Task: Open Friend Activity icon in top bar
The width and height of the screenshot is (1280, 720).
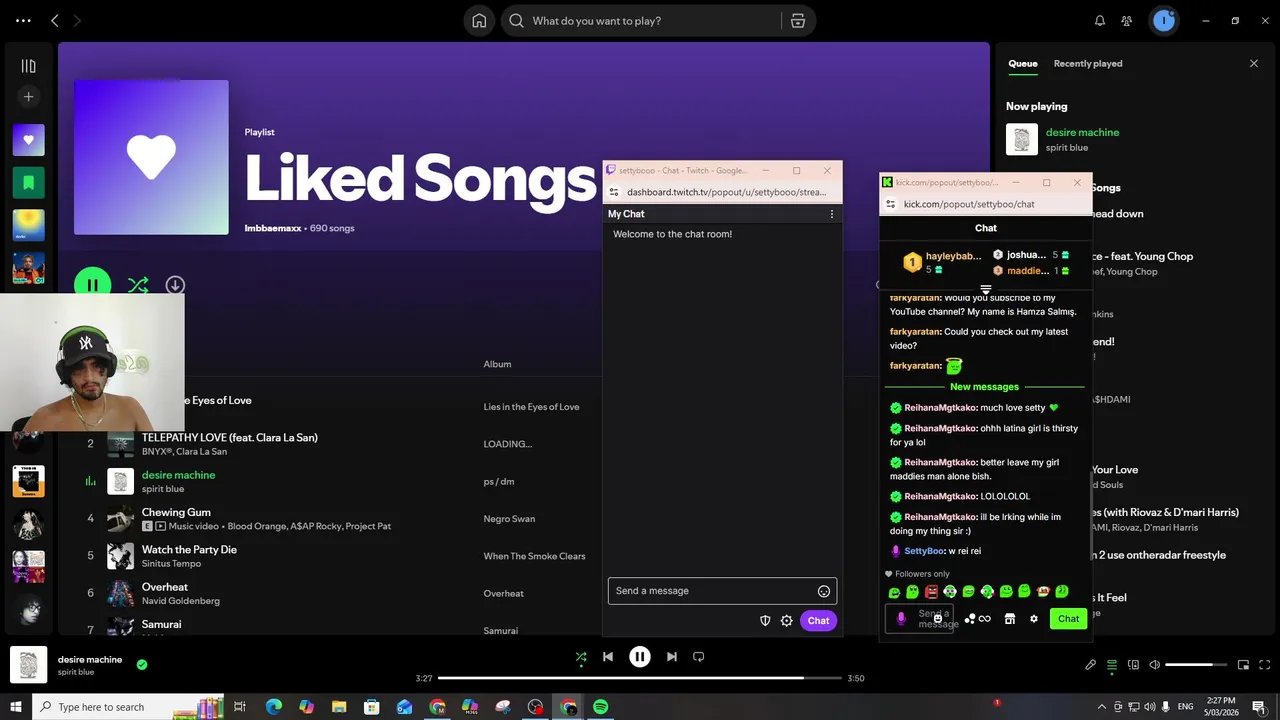Action: pyautogui.click(x=1127, y=21)
